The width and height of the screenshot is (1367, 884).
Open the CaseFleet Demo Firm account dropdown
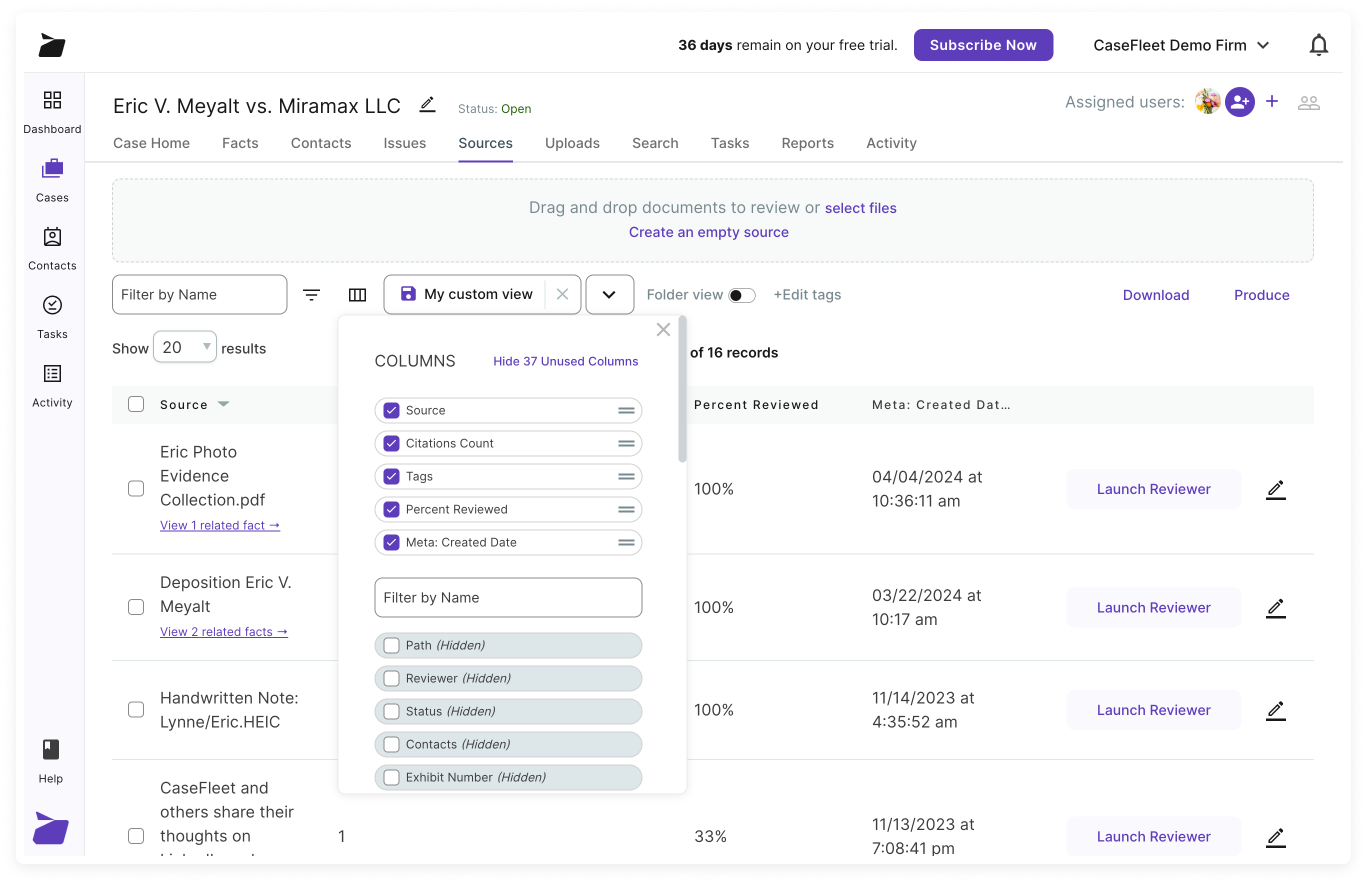click(1181, 44)
